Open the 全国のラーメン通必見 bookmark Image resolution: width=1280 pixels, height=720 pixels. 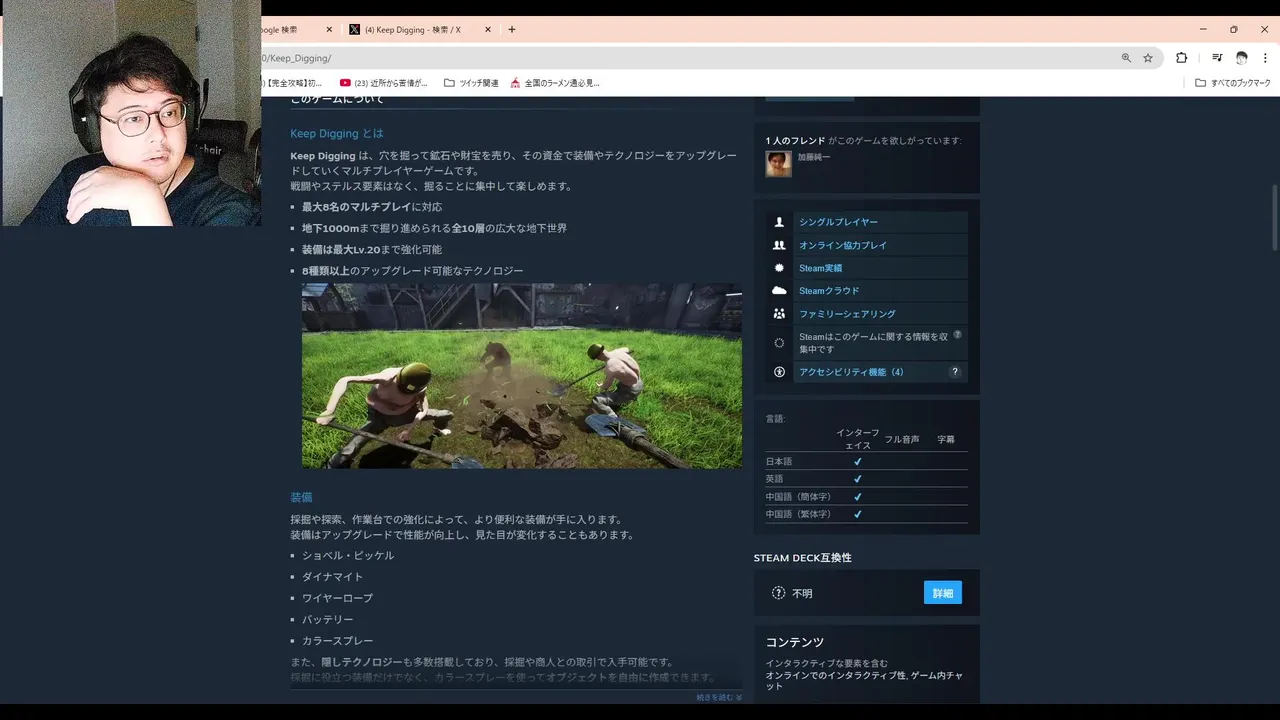click(555, 83)
